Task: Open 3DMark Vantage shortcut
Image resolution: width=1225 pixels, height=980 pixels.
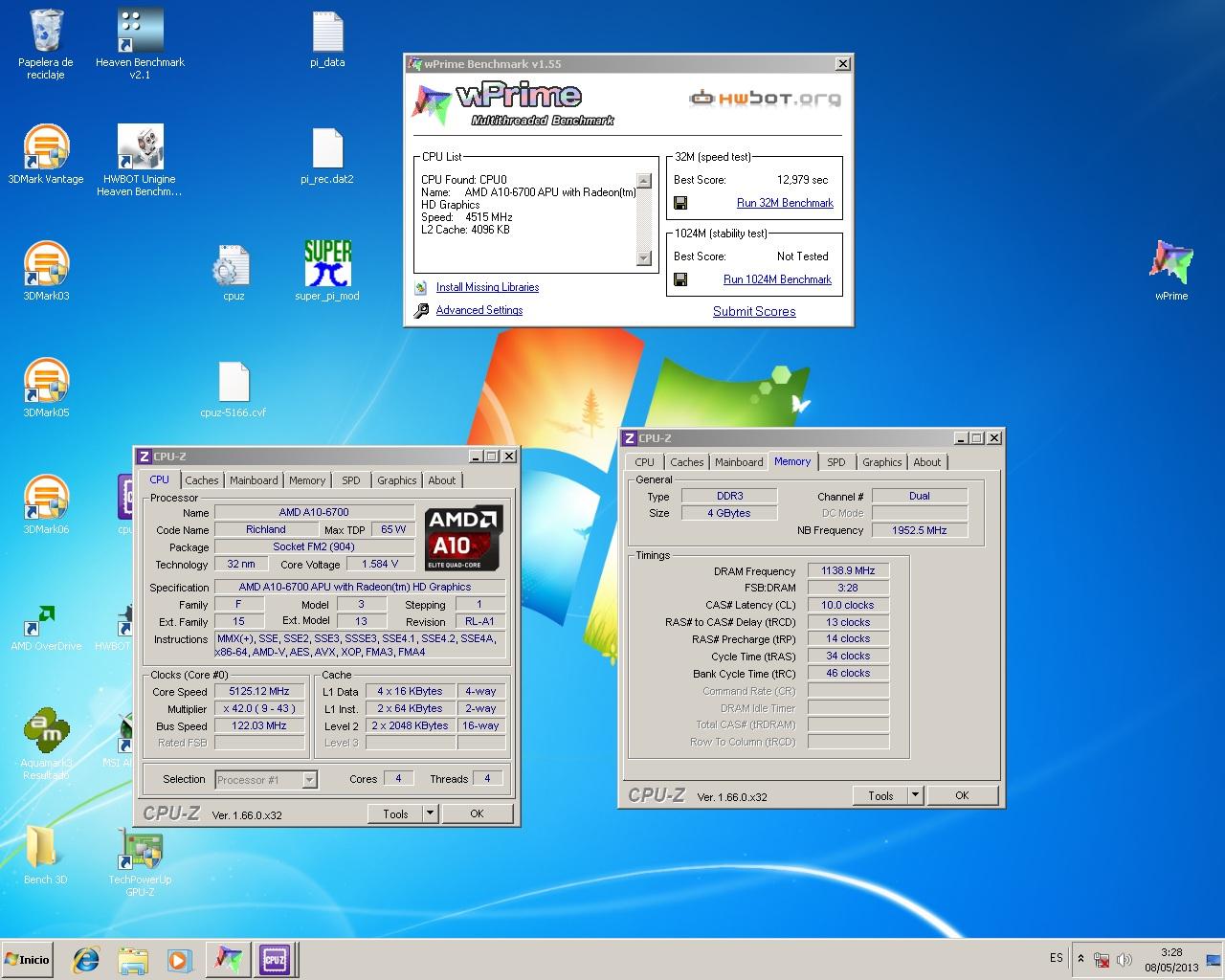Action: (x=46, y=155)
